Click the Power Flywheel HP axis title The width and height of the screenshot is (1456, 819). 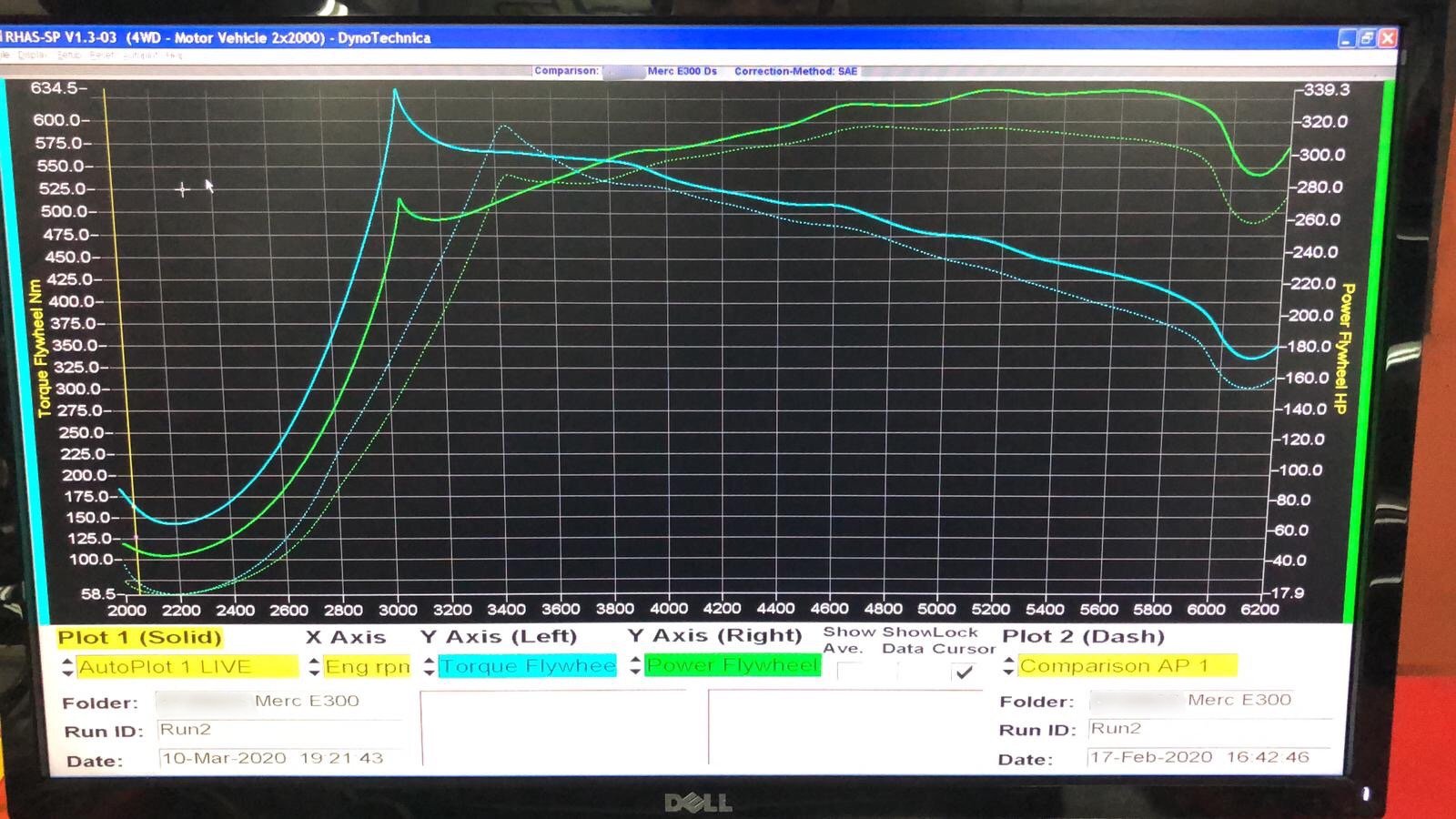click(1343, 349)
